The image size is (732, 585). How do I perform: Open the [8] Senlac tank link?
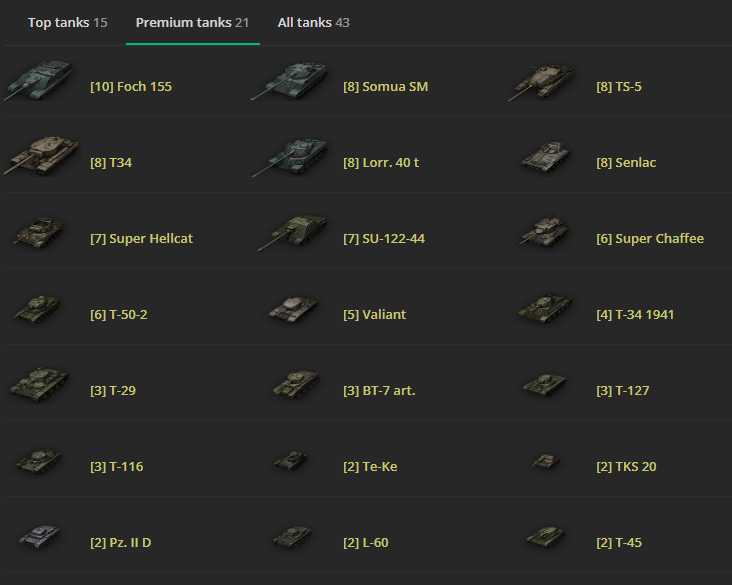(x=626, y=162)
